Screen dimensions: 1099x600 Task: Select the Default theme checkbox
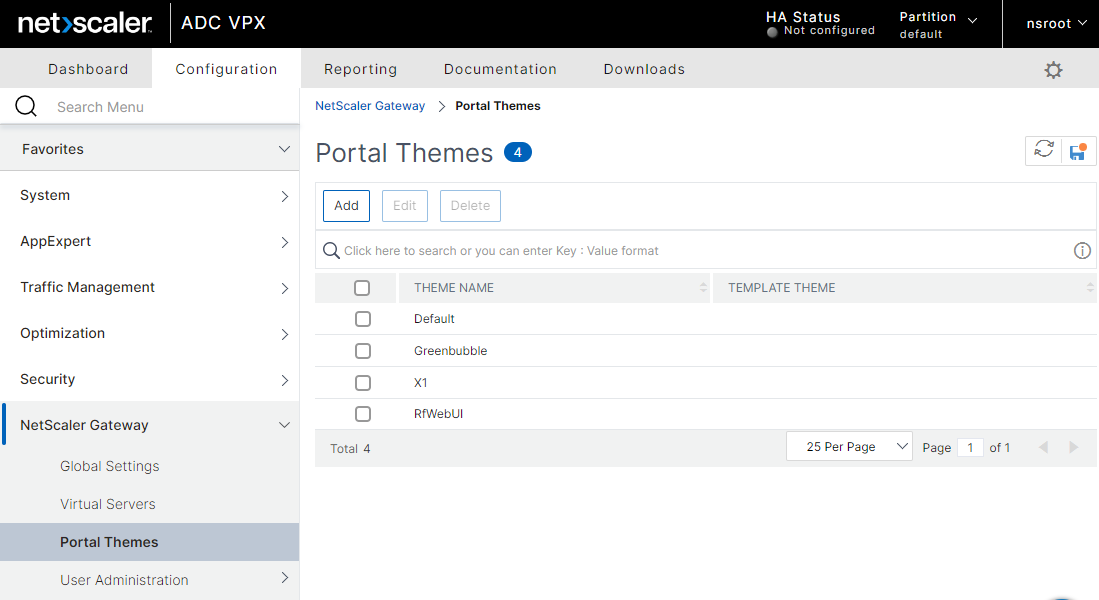(363, 319)
